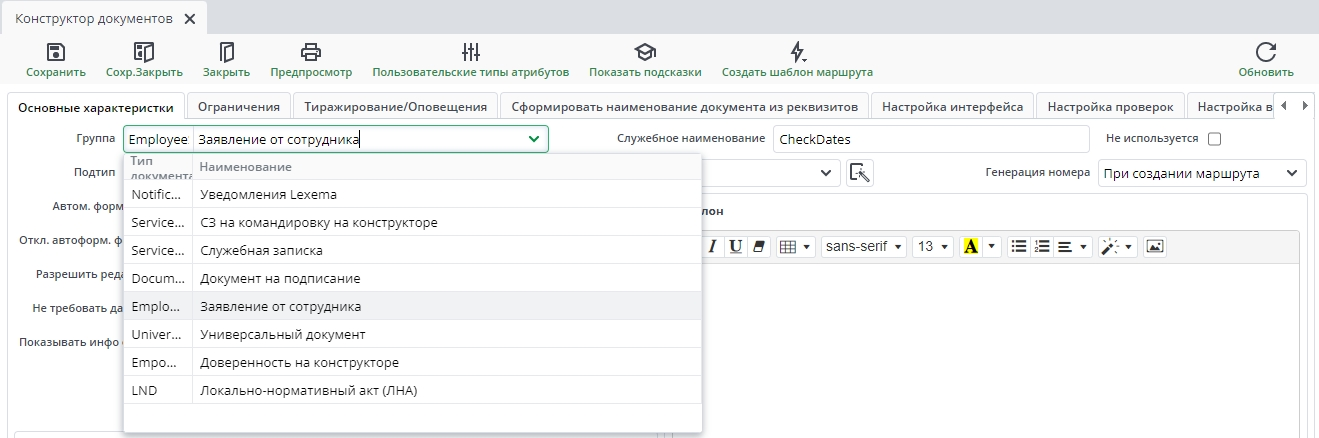Refresh using the Обновить icon
Viewport: 1319px width, 438px height.
[x=1265, y=53]
